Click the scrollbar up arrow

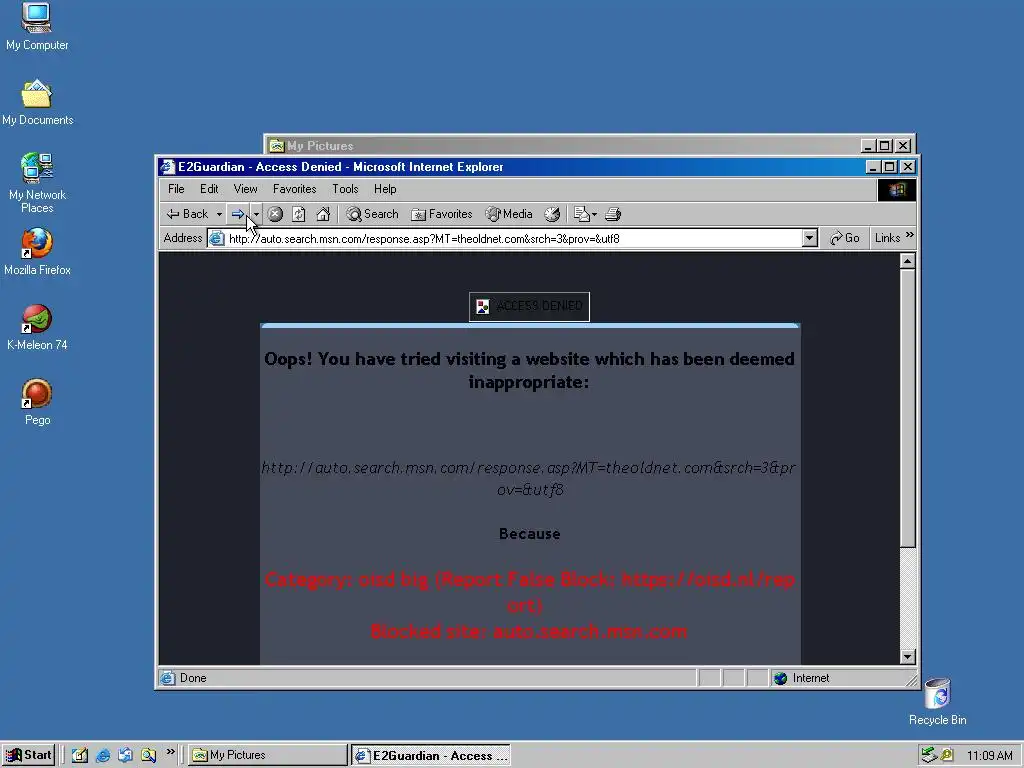click(907, 261)
